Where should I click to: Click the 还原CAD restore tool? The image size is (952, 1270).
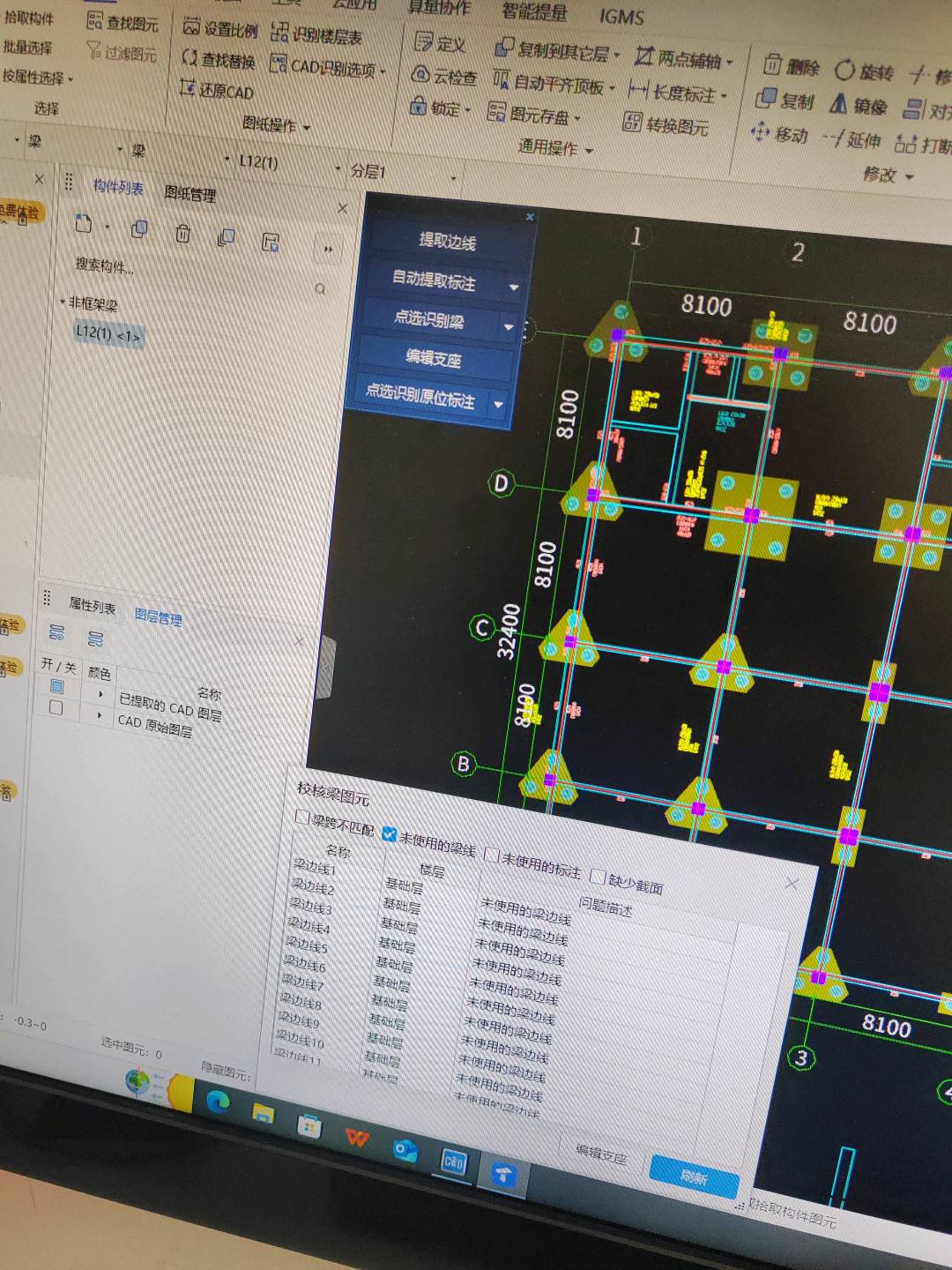(x=216, y=90)
